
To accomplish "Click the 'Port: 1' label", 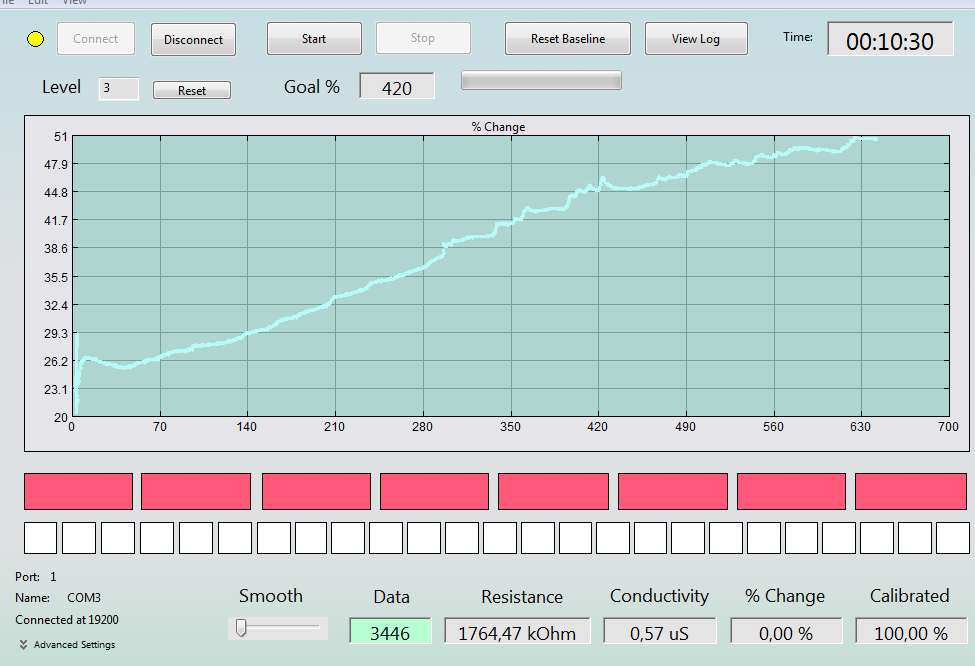I will click(x=35, y=576).
